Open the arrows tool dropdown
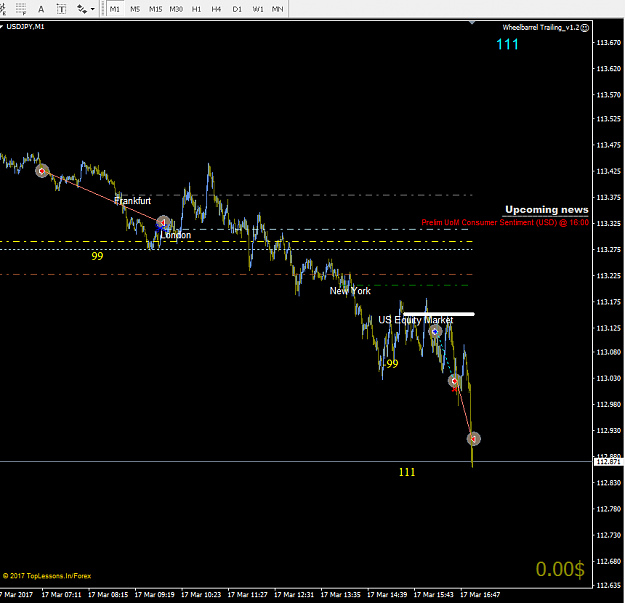This screenshot has height=603, width=625. 92,9
